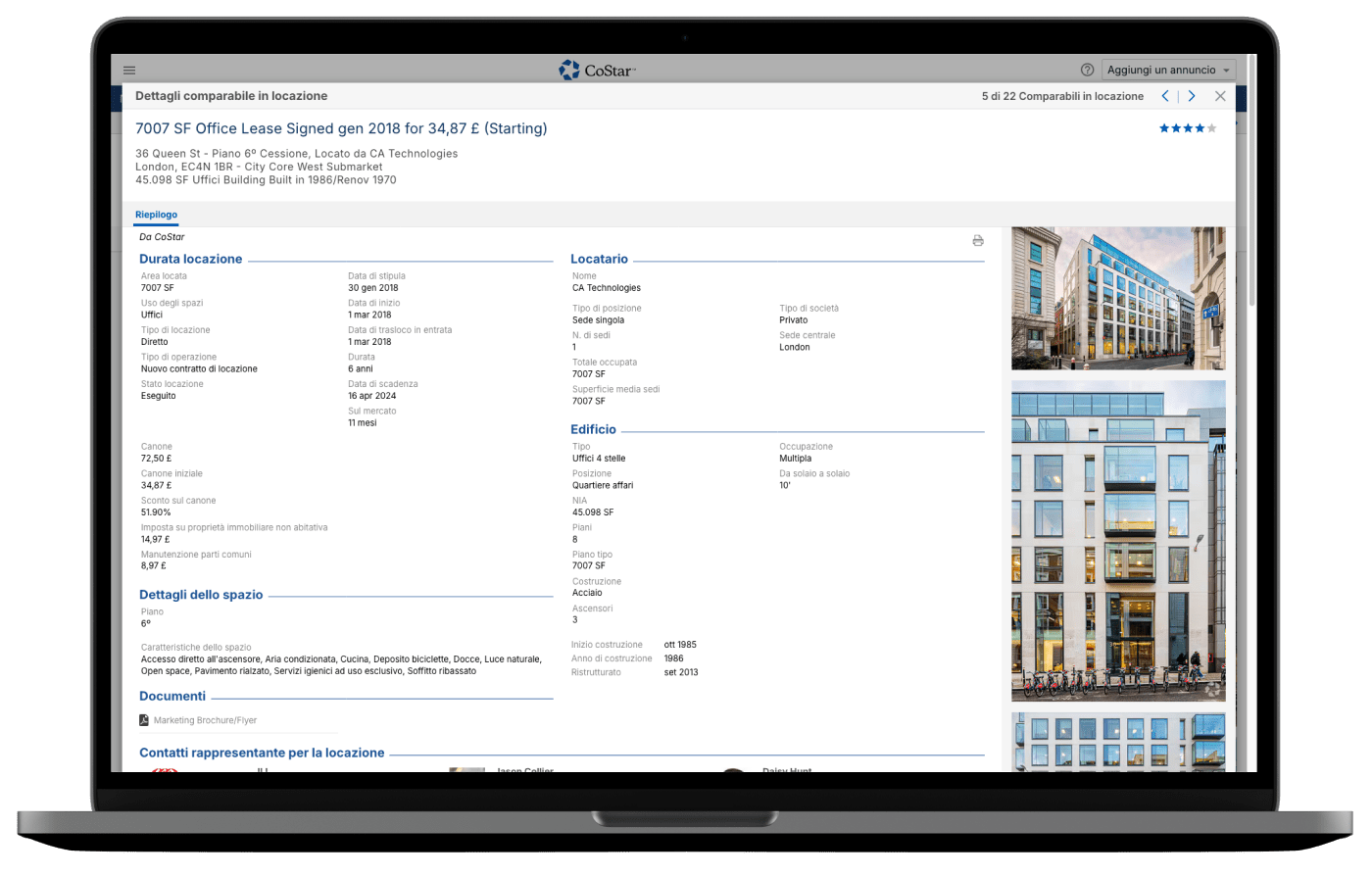
Task: Close the lease comparable details panel
Action: pyautogui.click(x=1220, y=96)
